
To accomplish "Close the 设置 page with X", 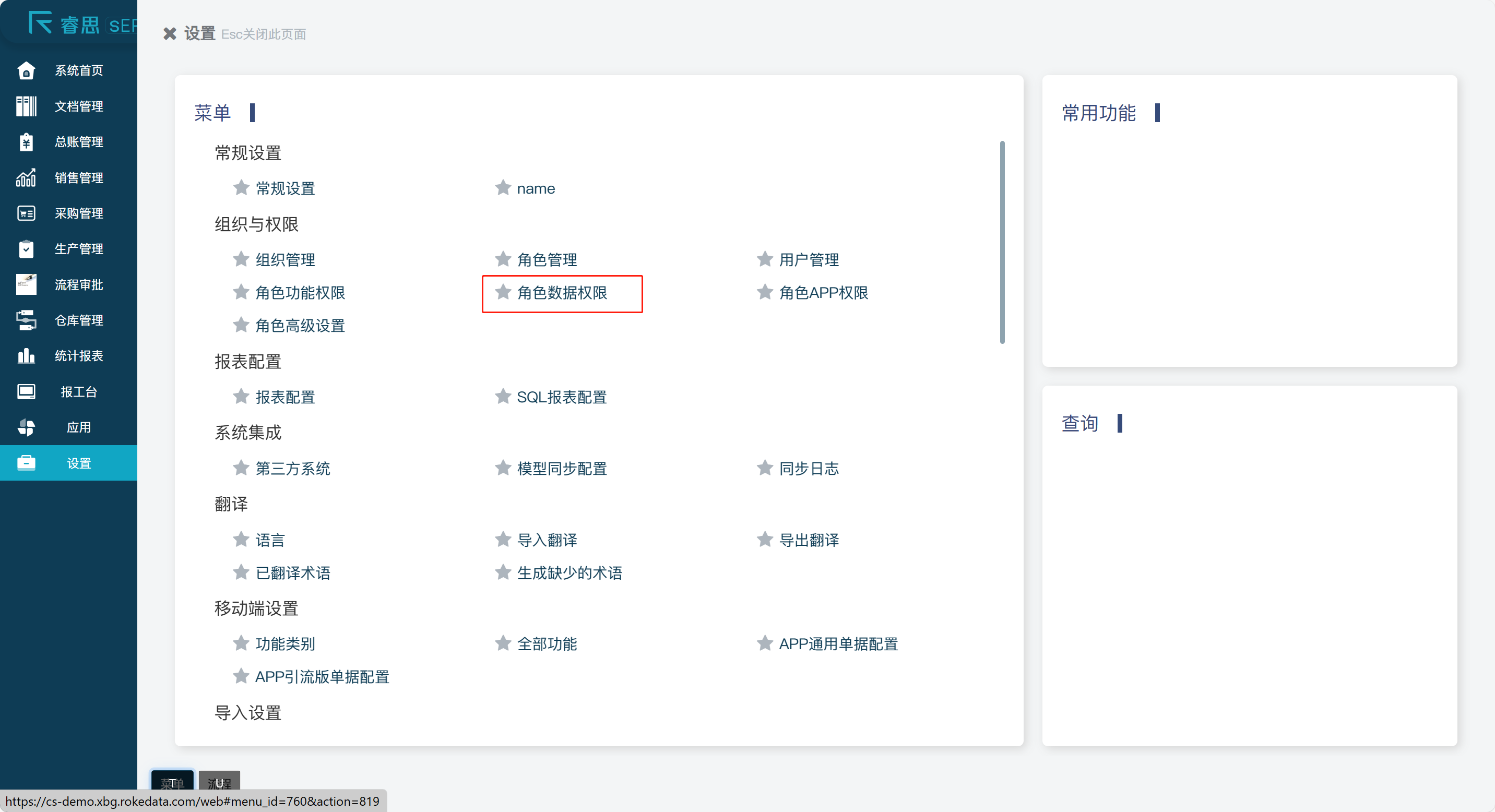I will click(x=170, y=33).
